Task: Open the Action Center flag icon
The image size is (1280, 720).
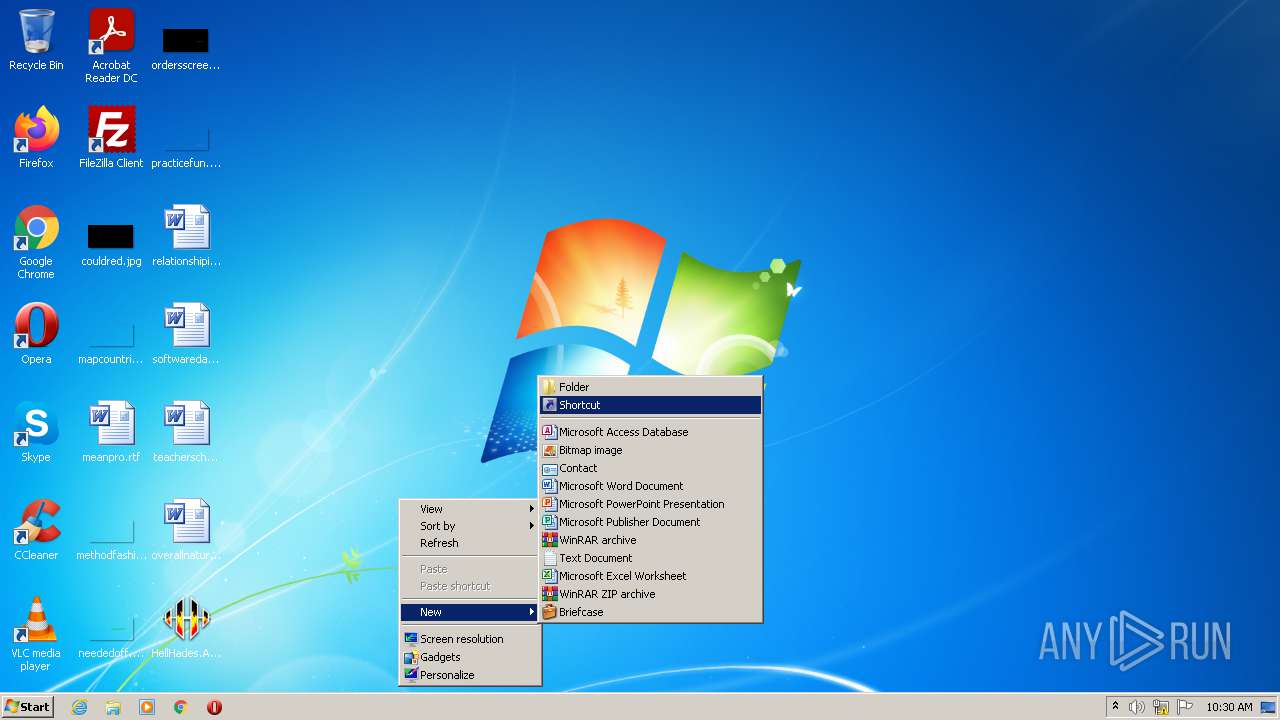Action: pos(1185,707)
